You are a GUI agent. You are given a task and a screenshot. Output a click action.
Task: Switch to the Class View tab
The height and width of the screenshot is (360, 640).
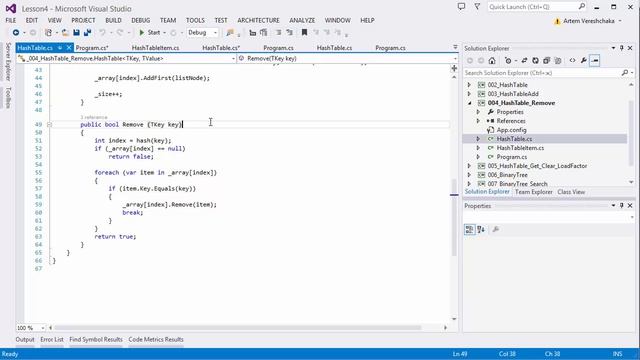571,192
